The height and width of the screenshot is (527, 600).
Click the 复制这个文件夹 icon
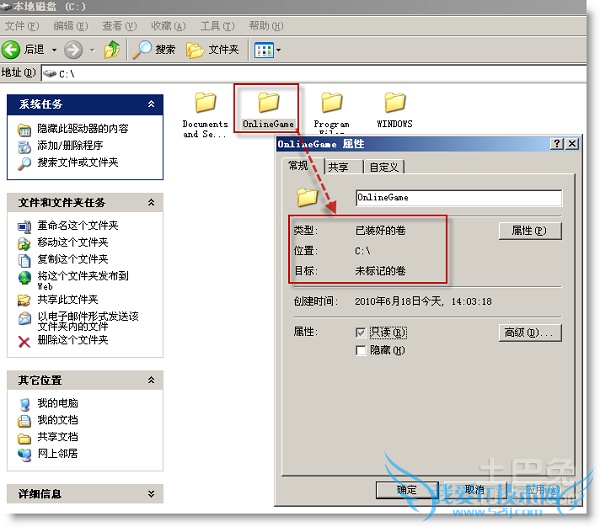(x=24, y=260)
